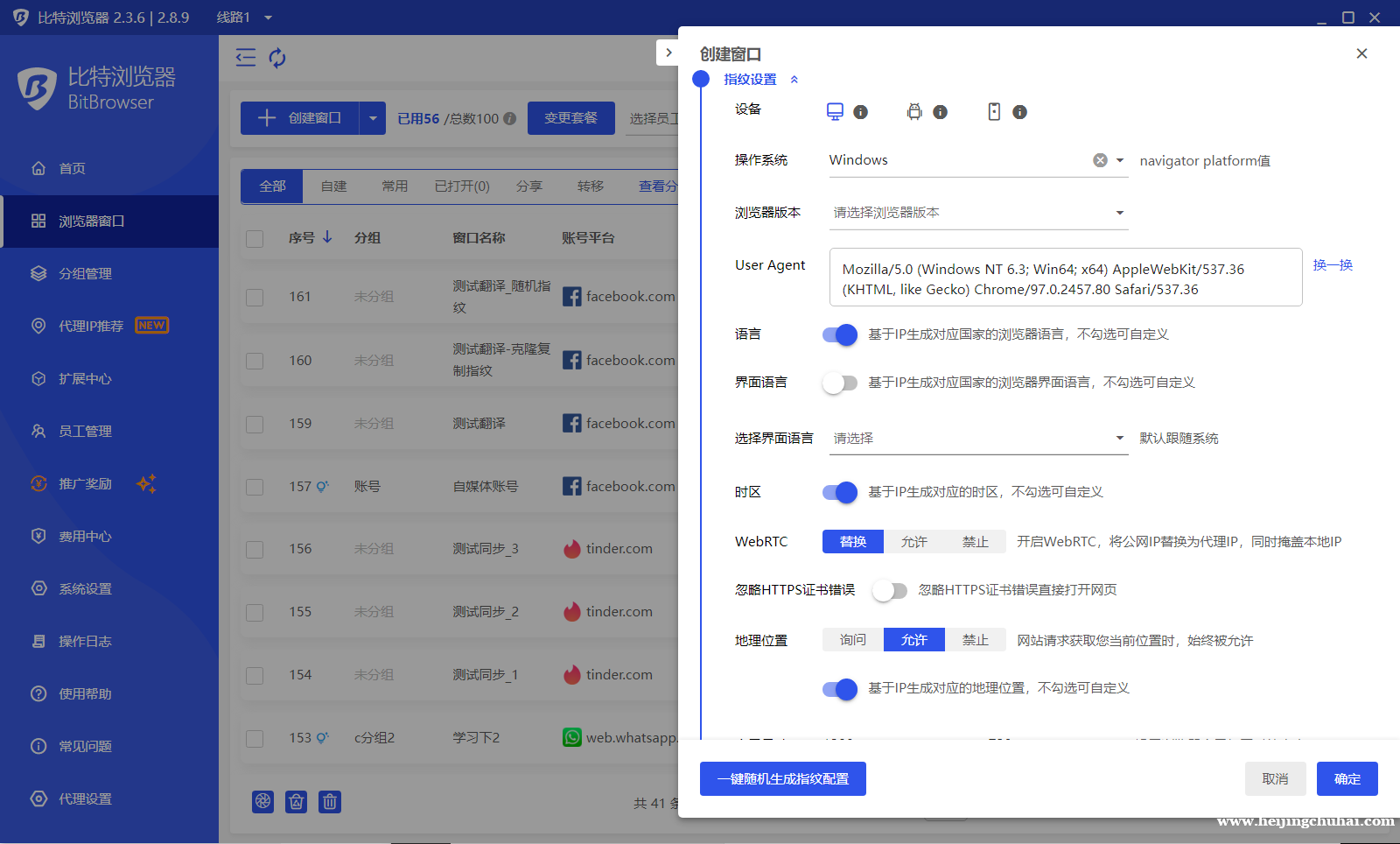Click 一键随机生成指纹配置 button
Screen dimensions: 1400x844
(x=783, y=779)
